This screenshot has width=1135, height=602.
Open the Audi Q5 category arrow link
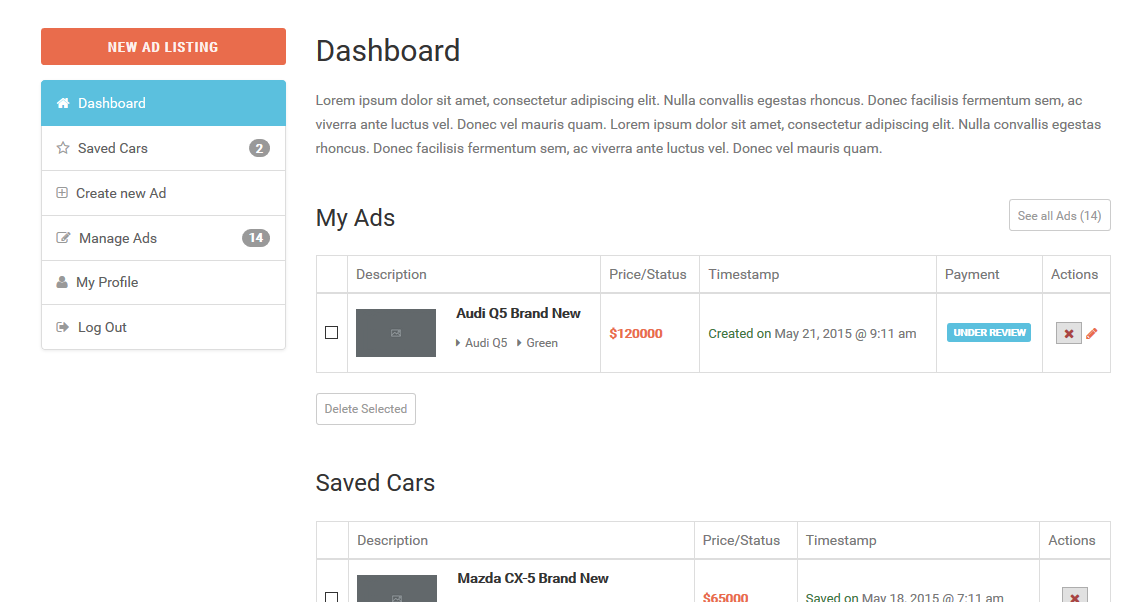tap(481, 343)
